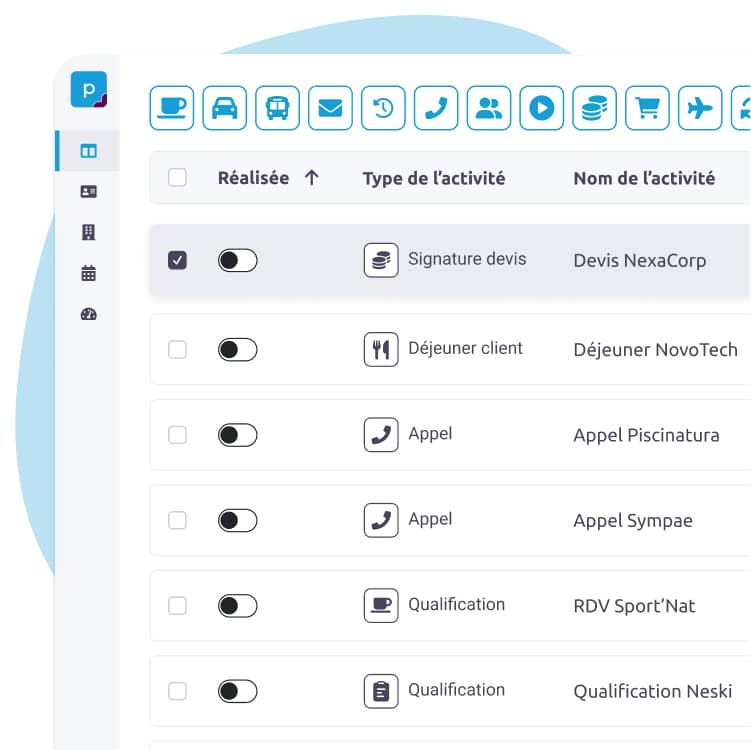The height and width of the screenshot is (750, 751).
Task: Click the coins stack filter icon
Action: [594, 108]
